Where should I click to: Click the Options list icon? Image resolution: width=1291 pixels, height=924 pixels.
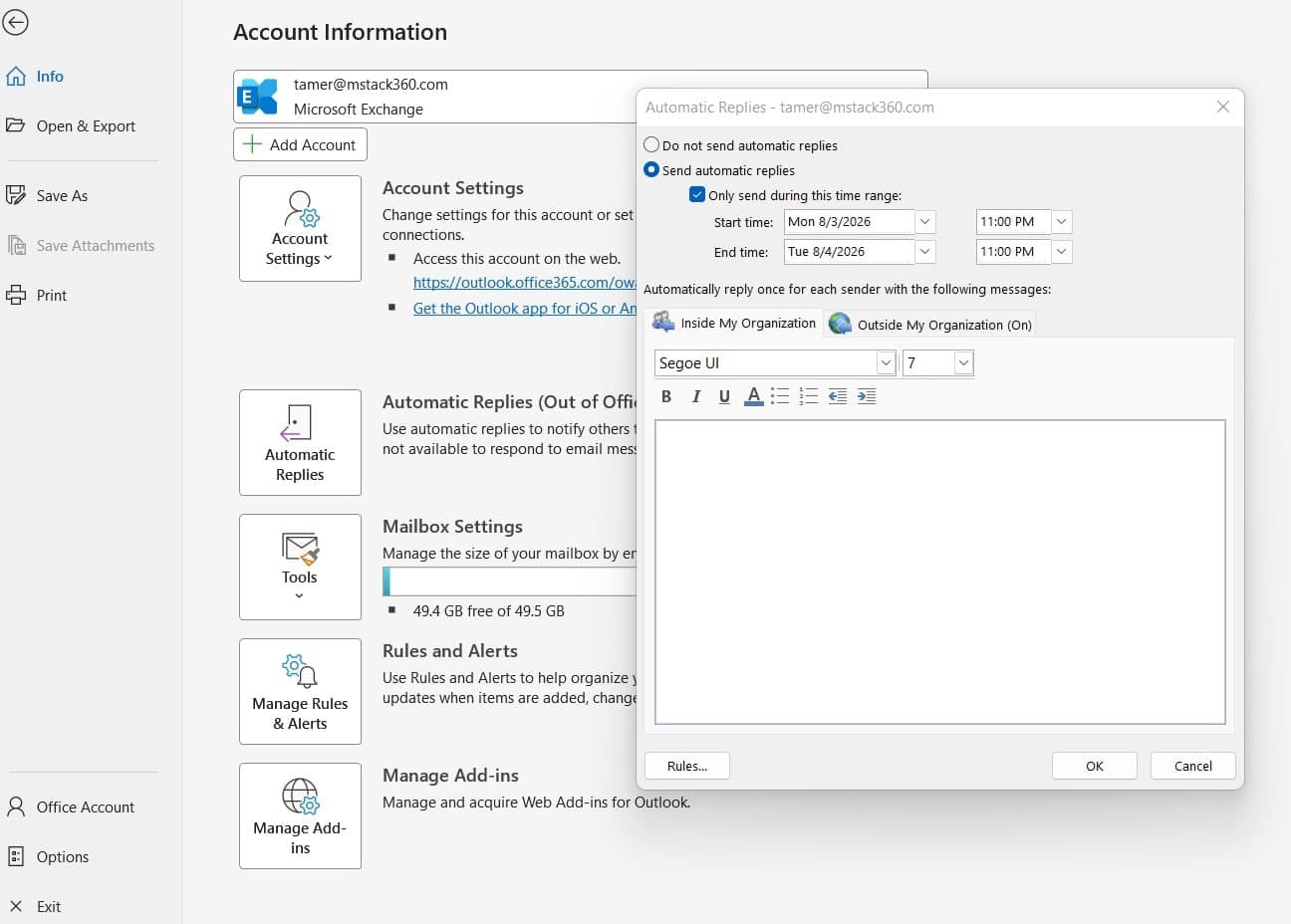click(16, 856)
